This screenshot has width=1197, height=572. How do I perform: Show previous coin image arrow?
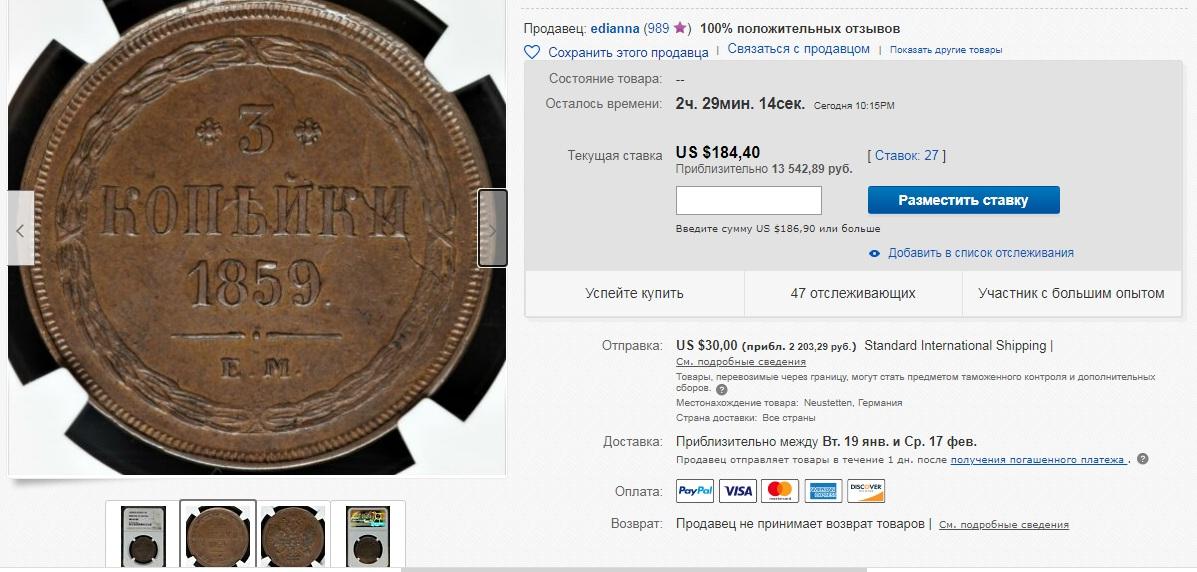[21, 228]
